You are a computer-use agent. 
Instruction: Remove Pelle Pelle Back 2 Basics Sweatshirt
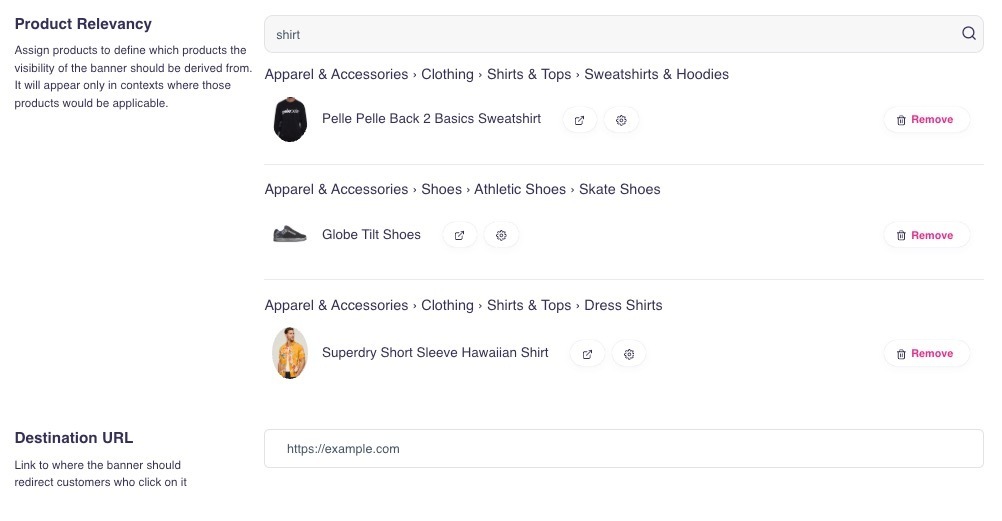pyautogui.click(x=925, y=120)
